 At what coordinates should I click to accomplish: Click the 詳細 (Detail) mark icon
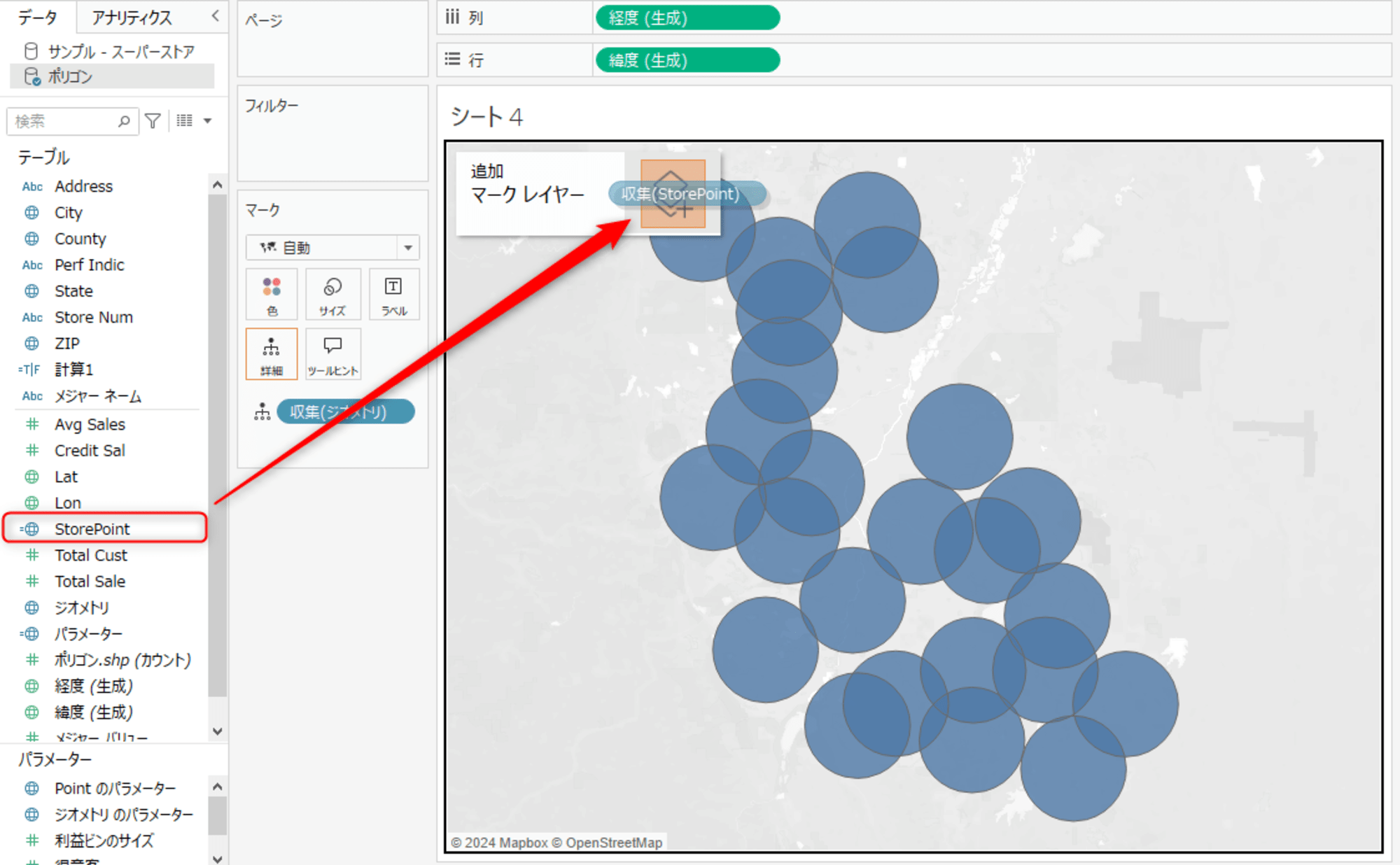(x=272, y=354)
